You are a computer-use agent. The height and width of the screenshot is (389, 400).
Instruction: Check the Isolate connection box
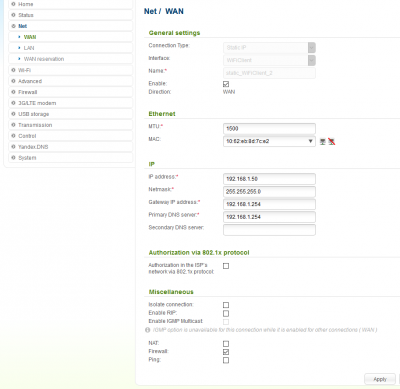[x=226, y=305]
